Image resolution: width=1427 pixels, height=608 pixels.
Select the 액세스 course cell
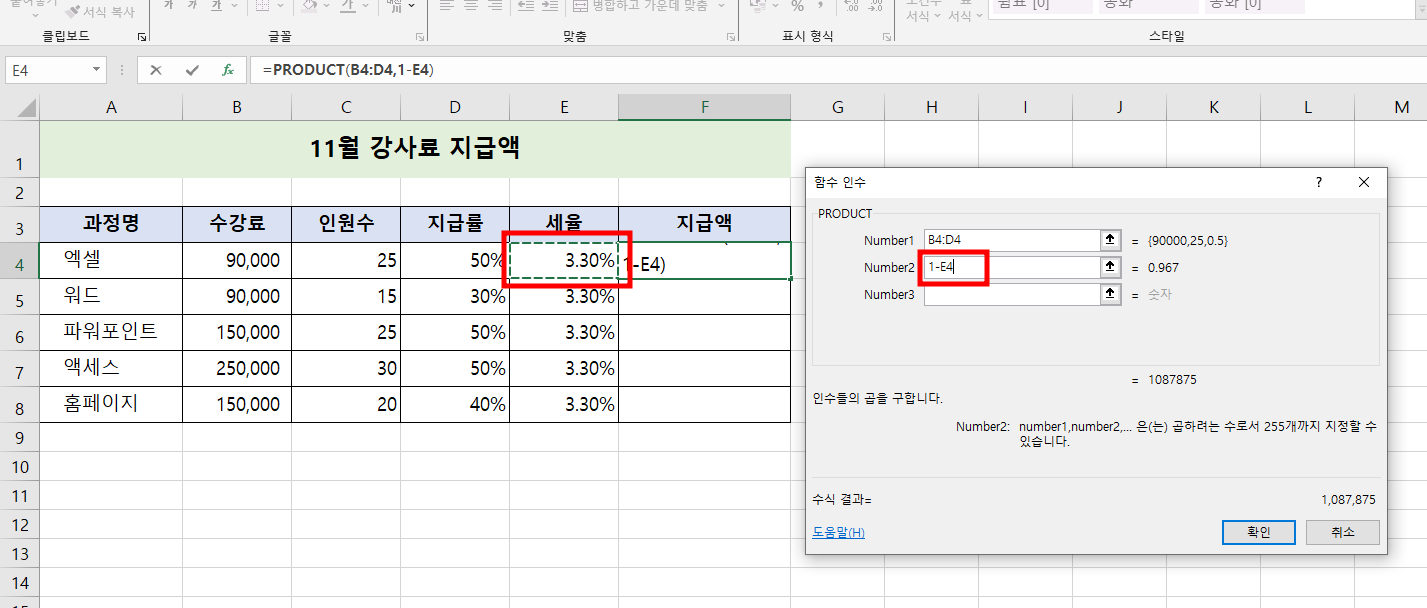tap(111, 368)
